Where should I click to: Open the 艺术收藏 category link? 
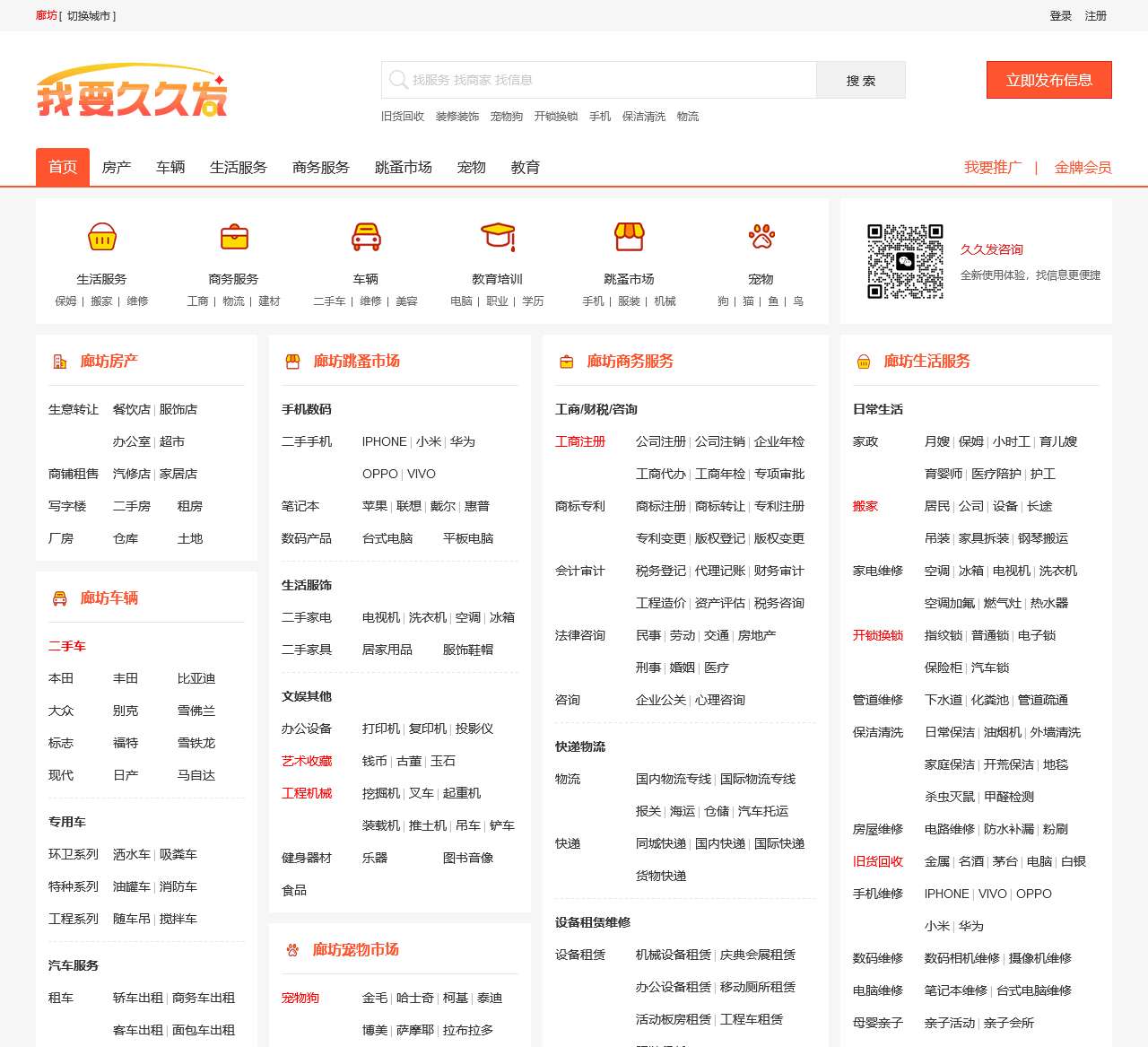(x=307, y=761)
